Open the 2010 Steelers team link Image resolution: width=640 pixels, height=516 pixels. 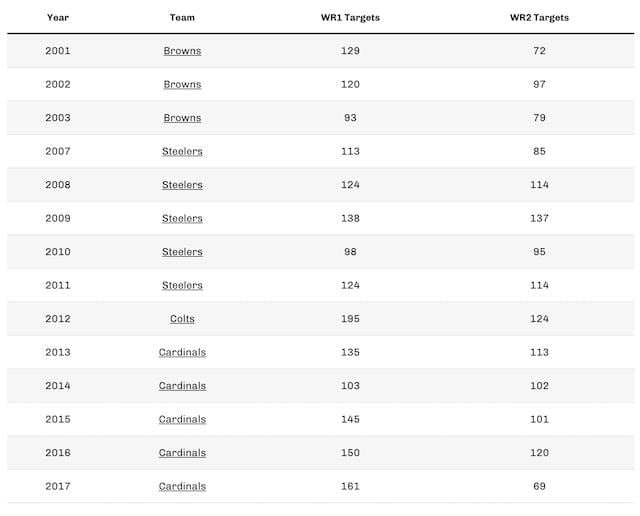coord(182,252)
